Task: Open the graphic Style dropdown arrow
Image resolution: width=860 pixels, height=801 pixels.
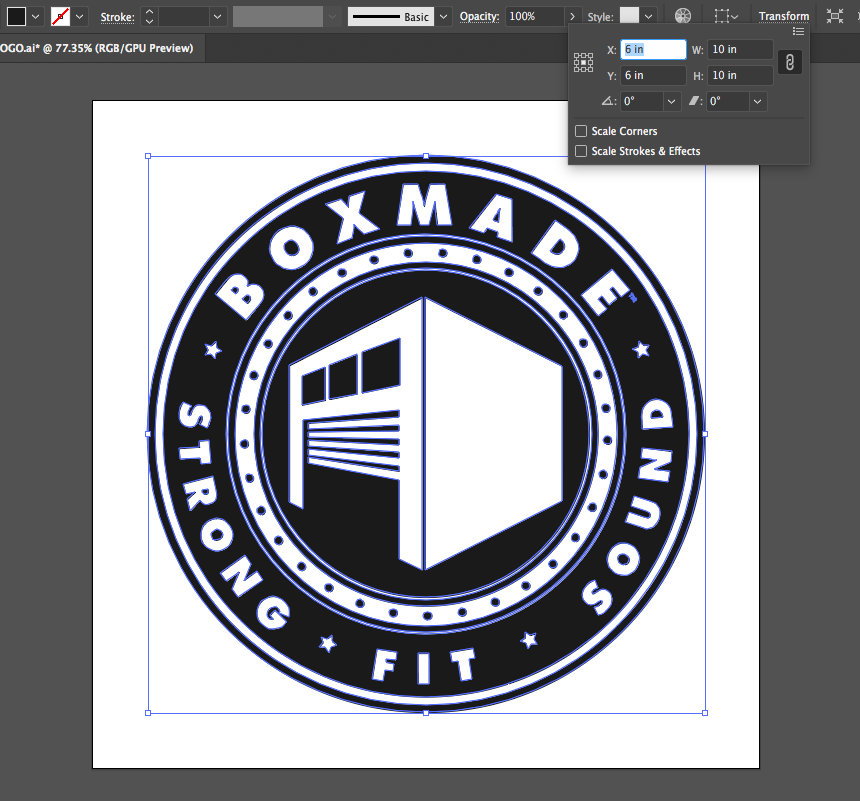Action: [x=648, y=16]
